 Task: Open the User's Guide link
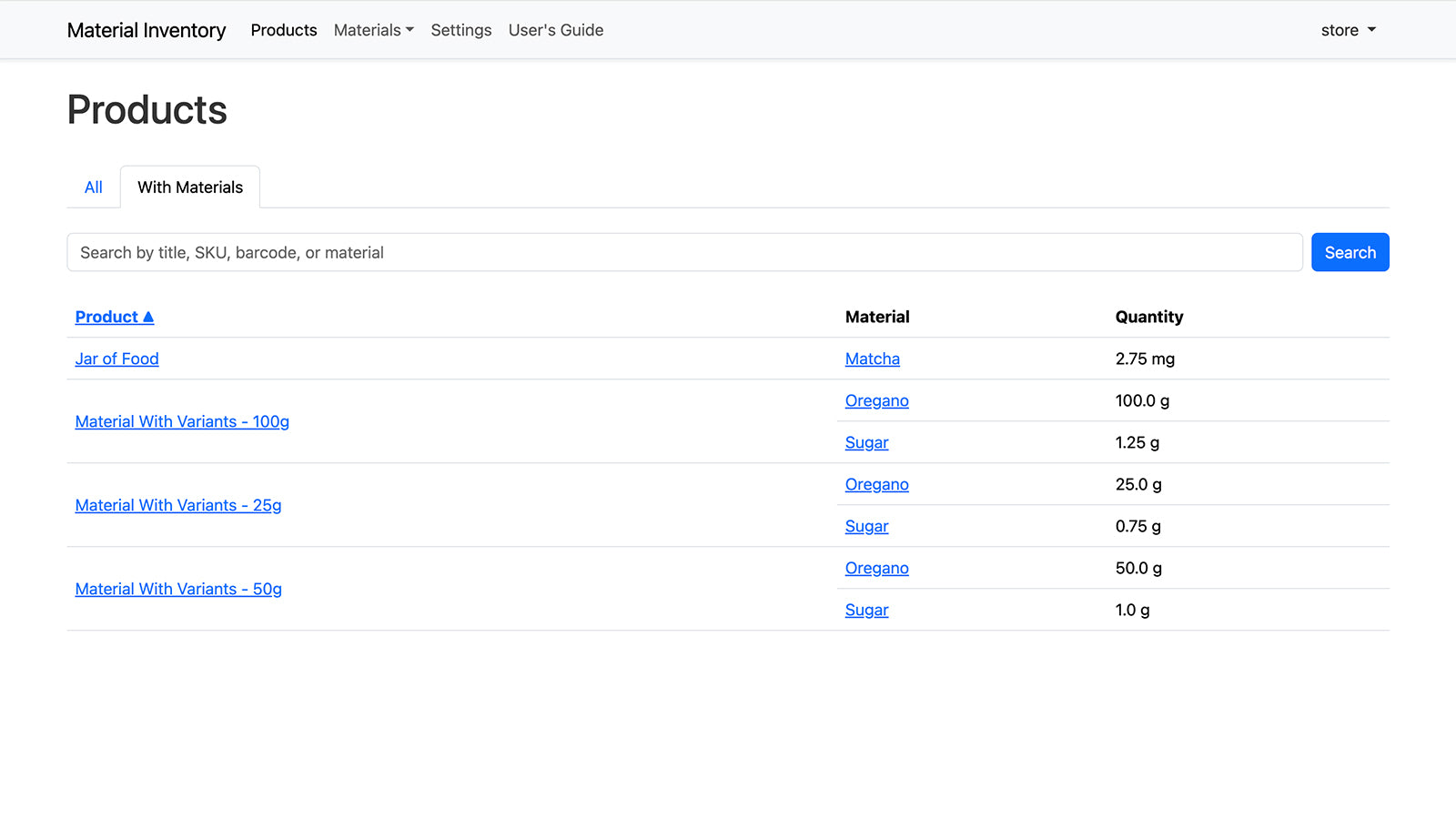pyautogui.click(x=555, y=30)
